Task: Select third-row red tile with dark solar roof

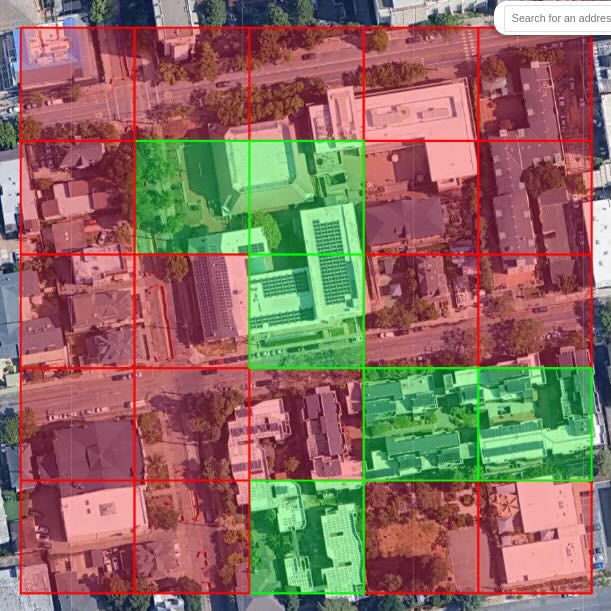Action: pyautogui.click(x=192, y=311)
